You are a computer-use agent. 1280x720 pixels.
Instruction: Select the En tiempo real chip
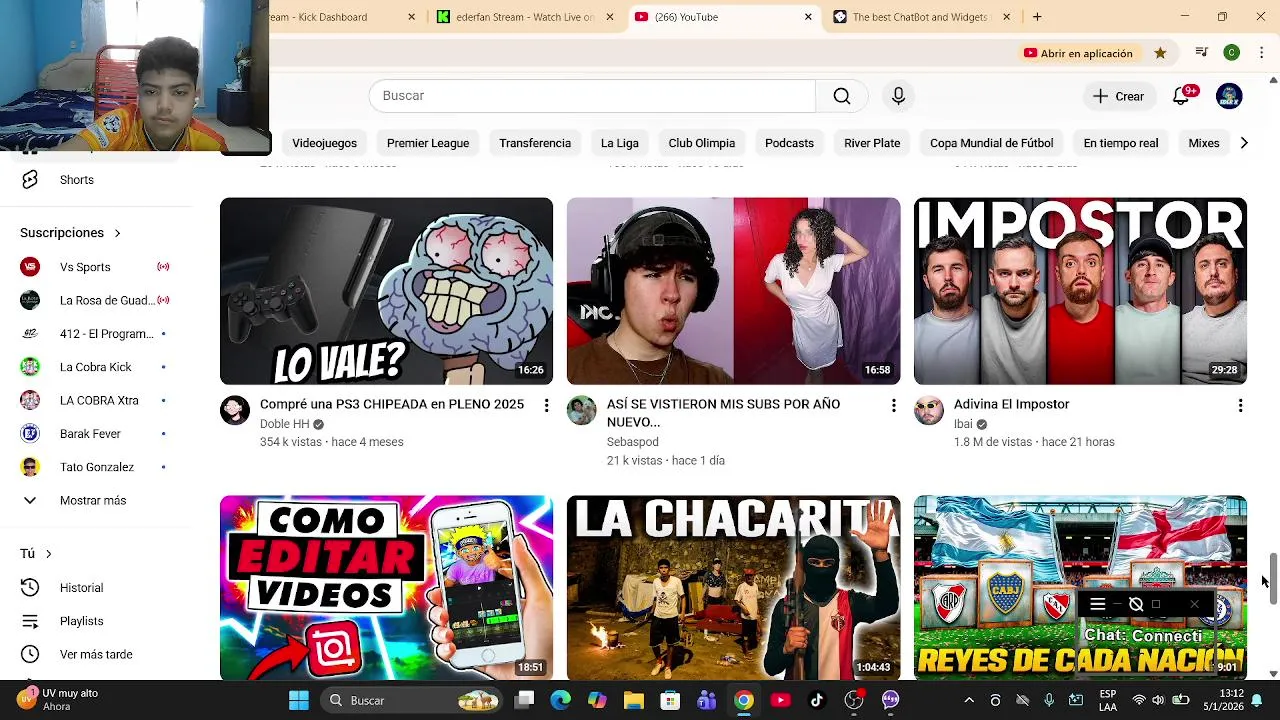(x=1121, y=143)
